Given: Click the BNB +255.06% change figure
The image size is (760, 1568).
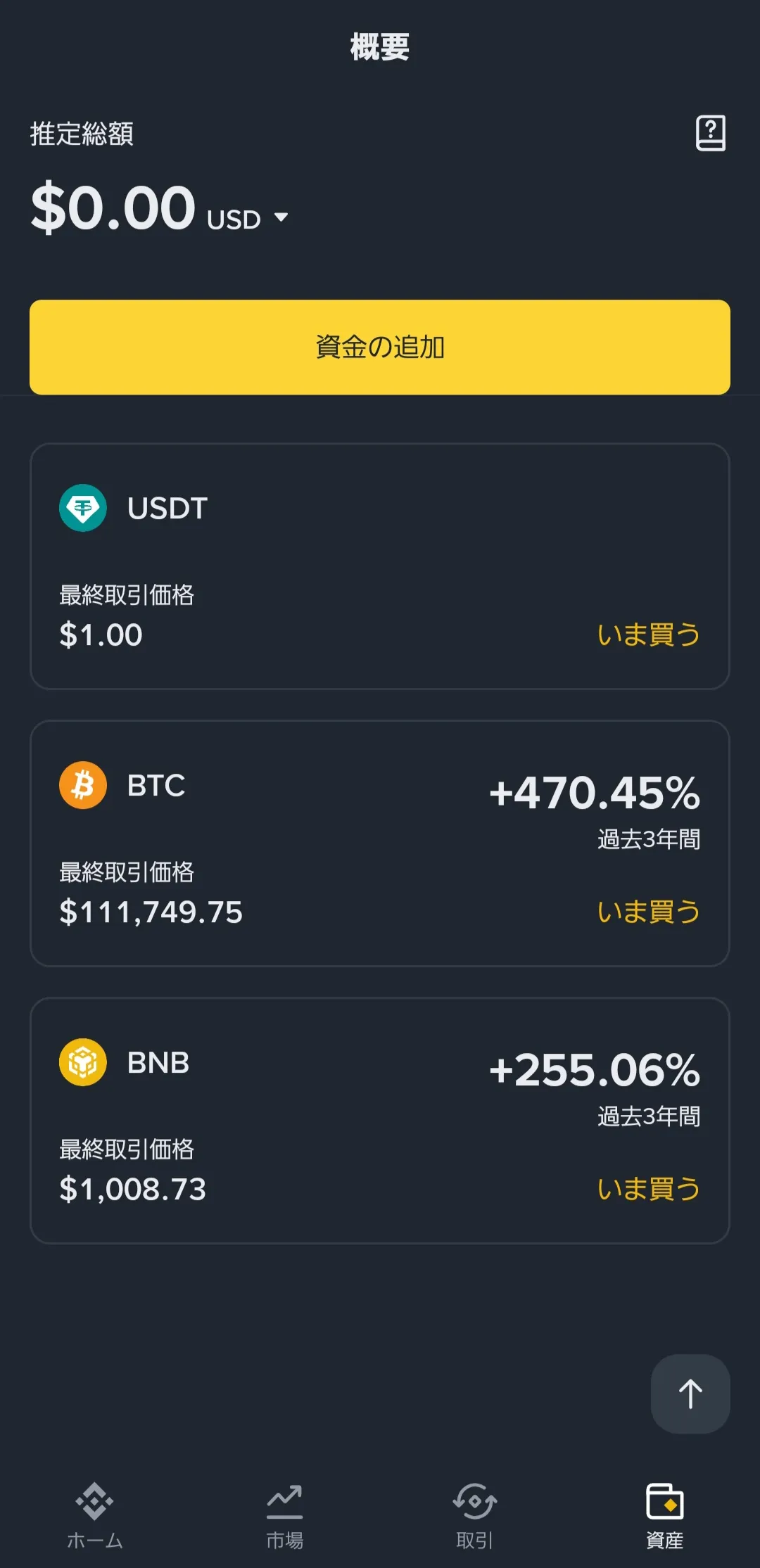Looking at the screenshot, I should tap(595, 1070).
